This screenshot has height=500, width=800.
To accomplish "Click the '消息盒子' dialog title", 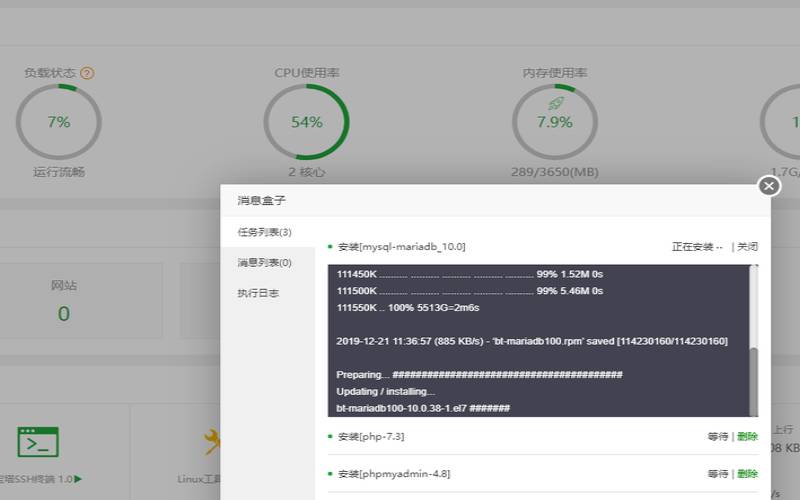I will (x=261, y=201).
